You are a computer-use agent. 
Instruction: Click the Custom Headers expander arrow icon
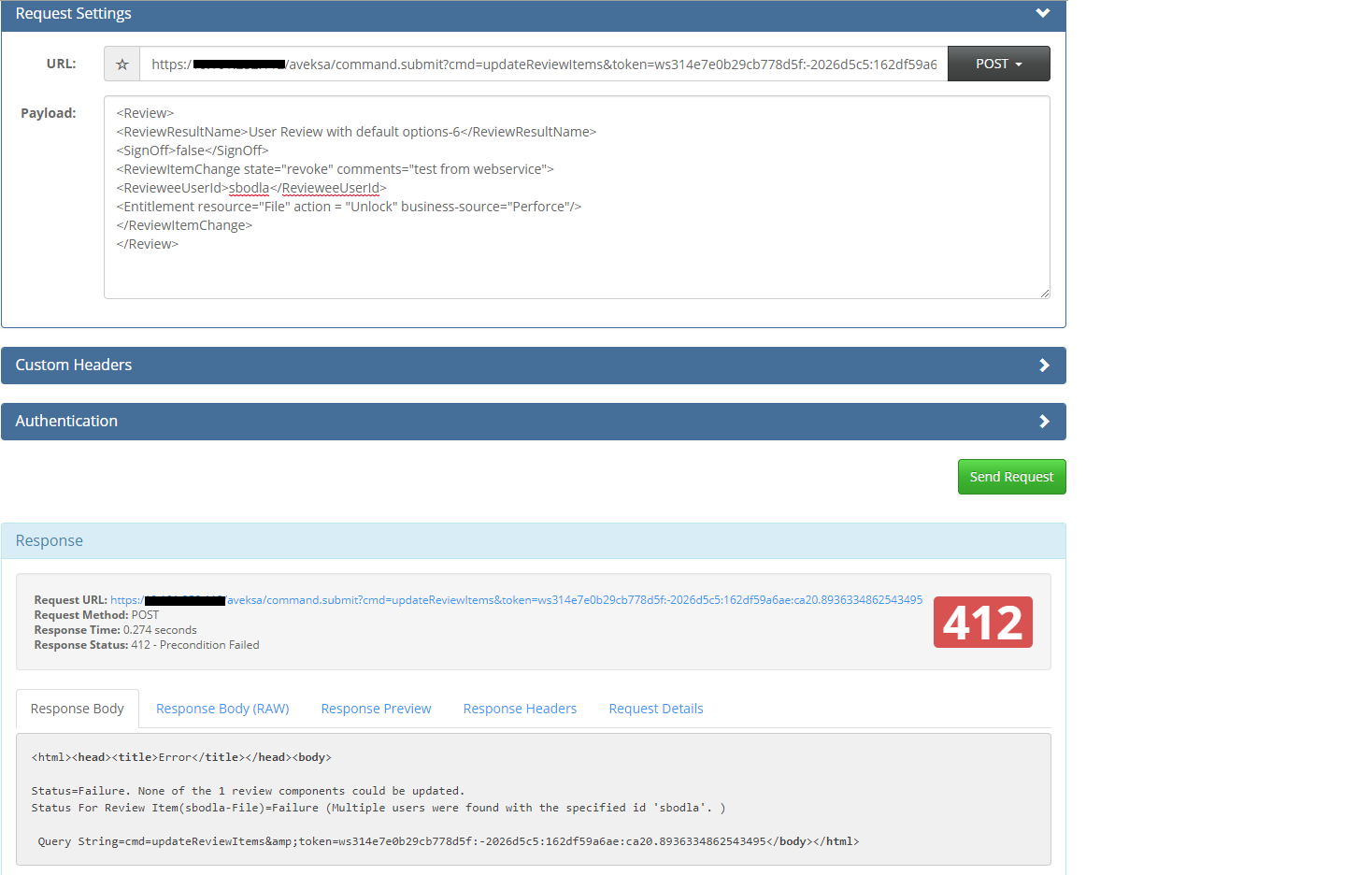(1044, 365)
